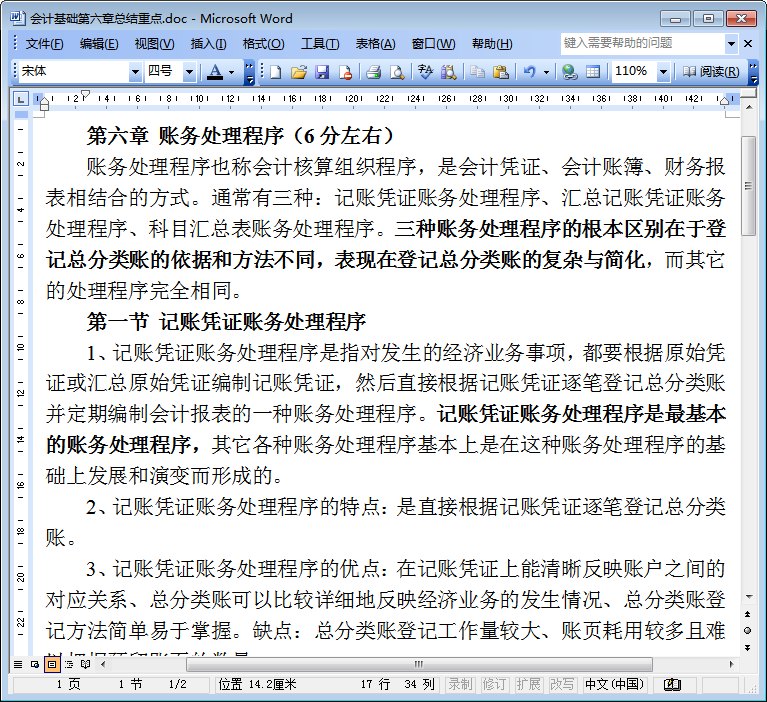
Task: Jump to previous page with double up arrow
Action: click(747, 614)
